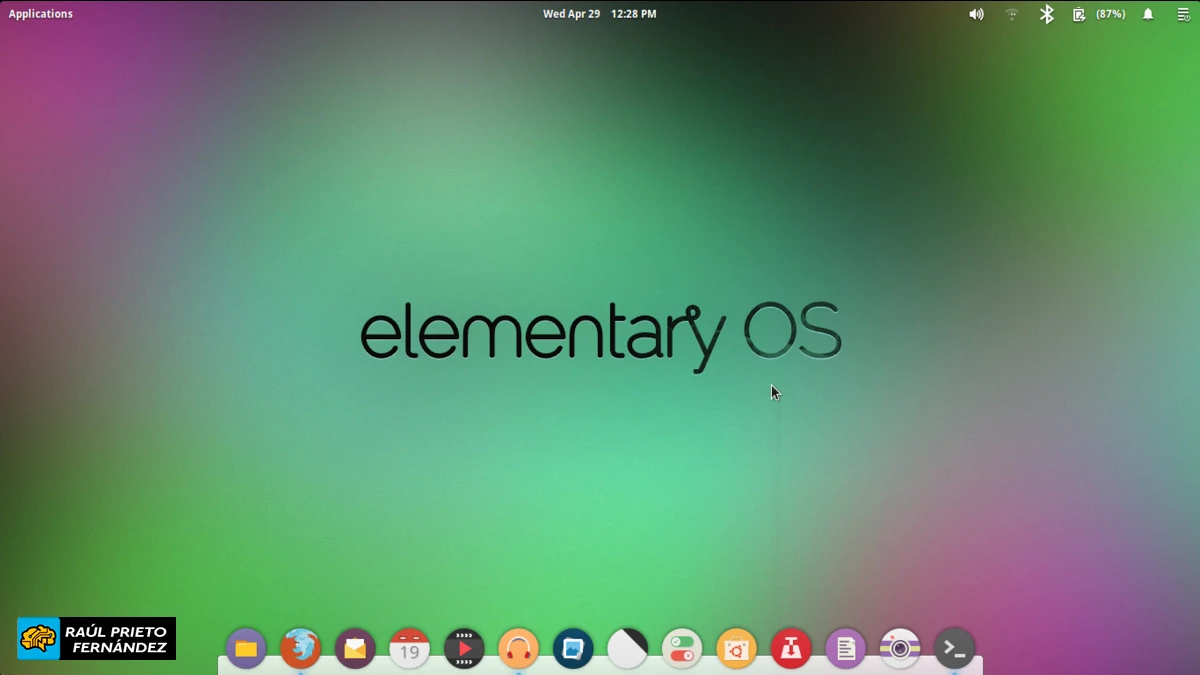The height and width of the screenshot is (675, 1200).
Task: Open the Music headphones app
Action: pos(518,648)
